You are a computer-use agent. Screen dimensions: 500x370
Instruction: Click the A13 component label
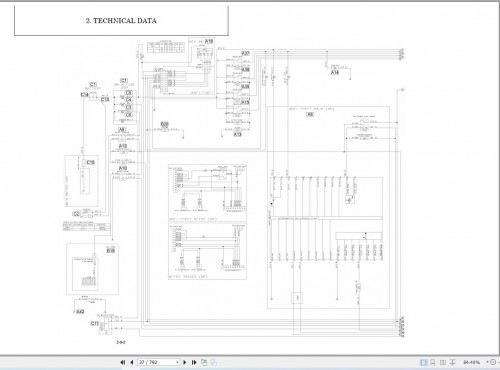pyautogui.click(x=237, y=134)
